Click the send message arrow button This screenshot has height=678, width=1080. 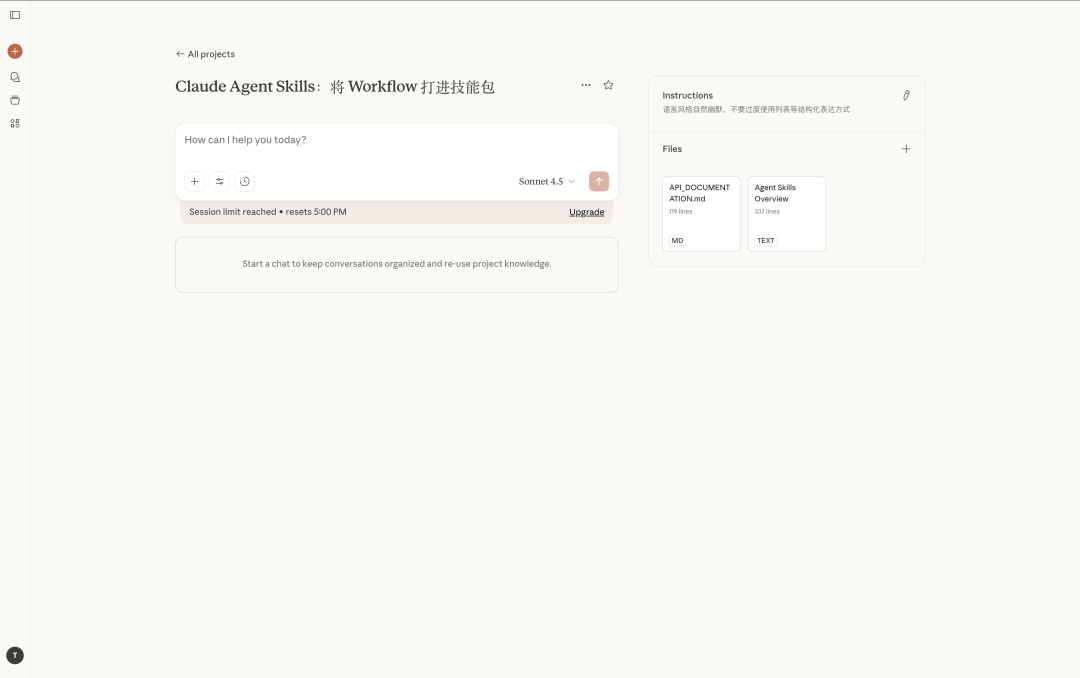[599, 181]
